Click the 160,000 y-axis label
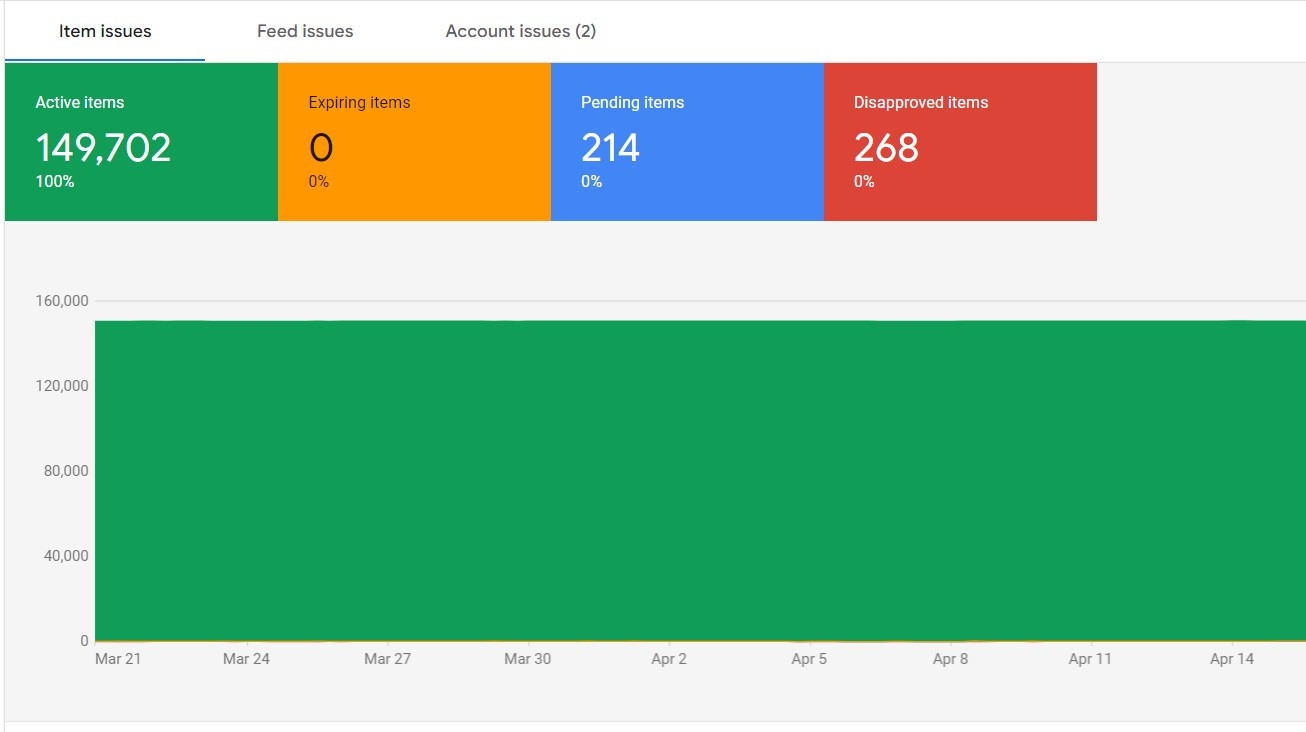Screen dimensions: 1306x732 coord(63,301)
